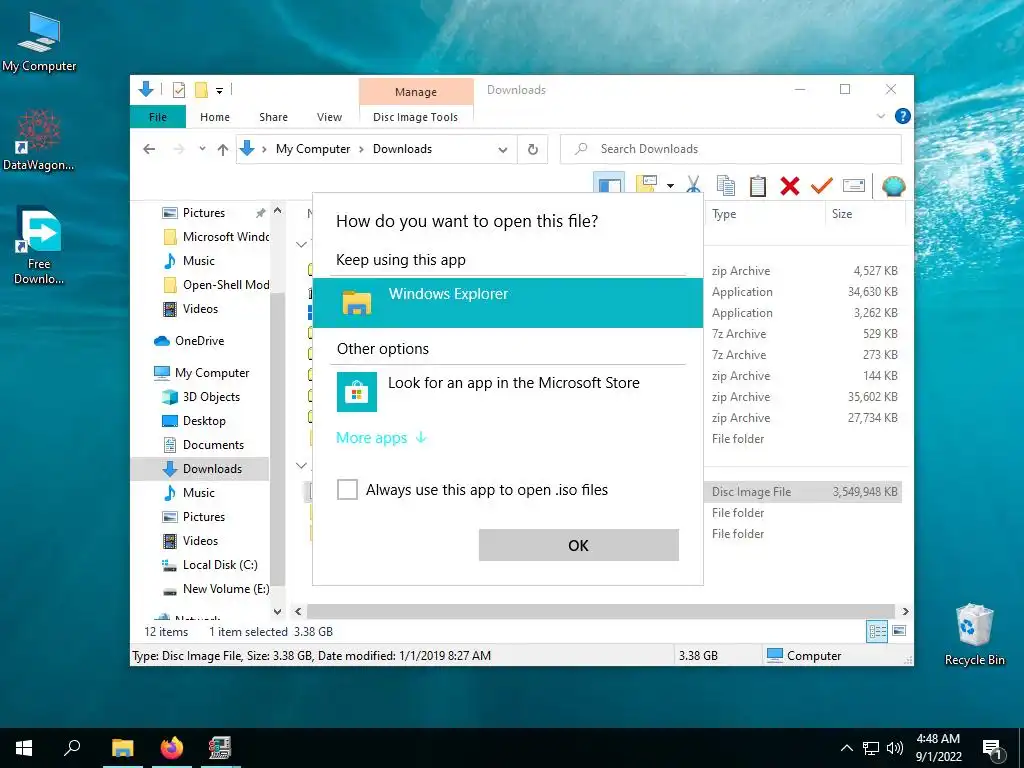Open the Home ribbon tab
Image resolution: width=1024 pixels, height=768 pixels.
point(215,117)
